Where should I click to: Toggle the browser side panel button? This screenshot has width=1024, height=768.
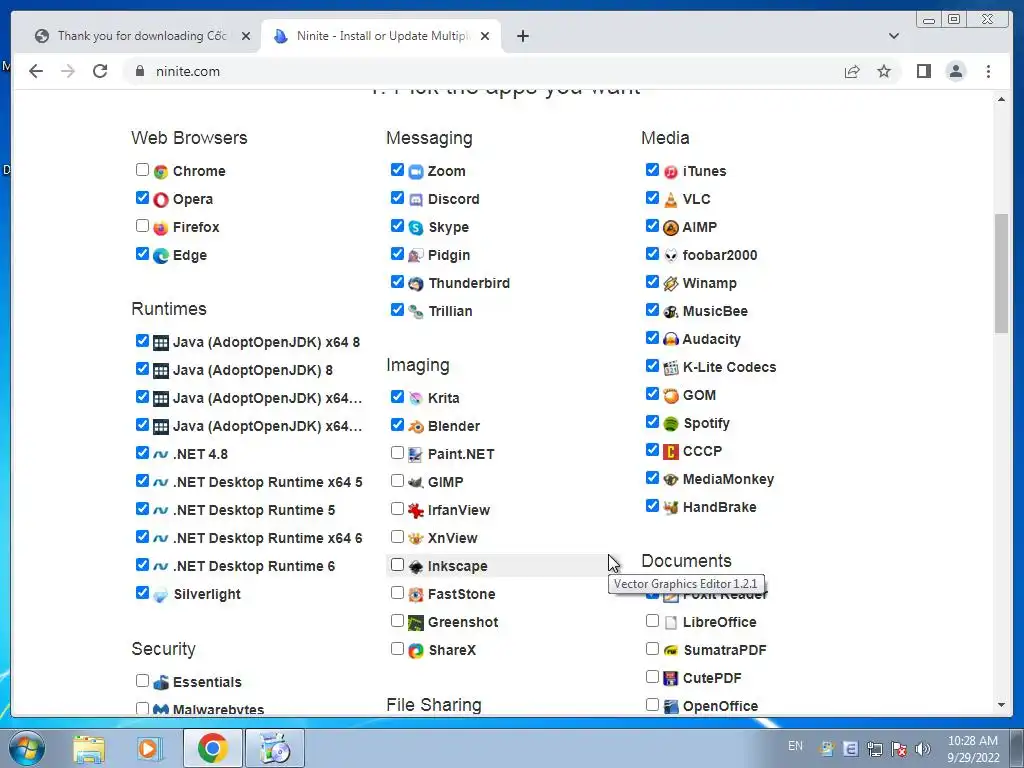point(923,71)
